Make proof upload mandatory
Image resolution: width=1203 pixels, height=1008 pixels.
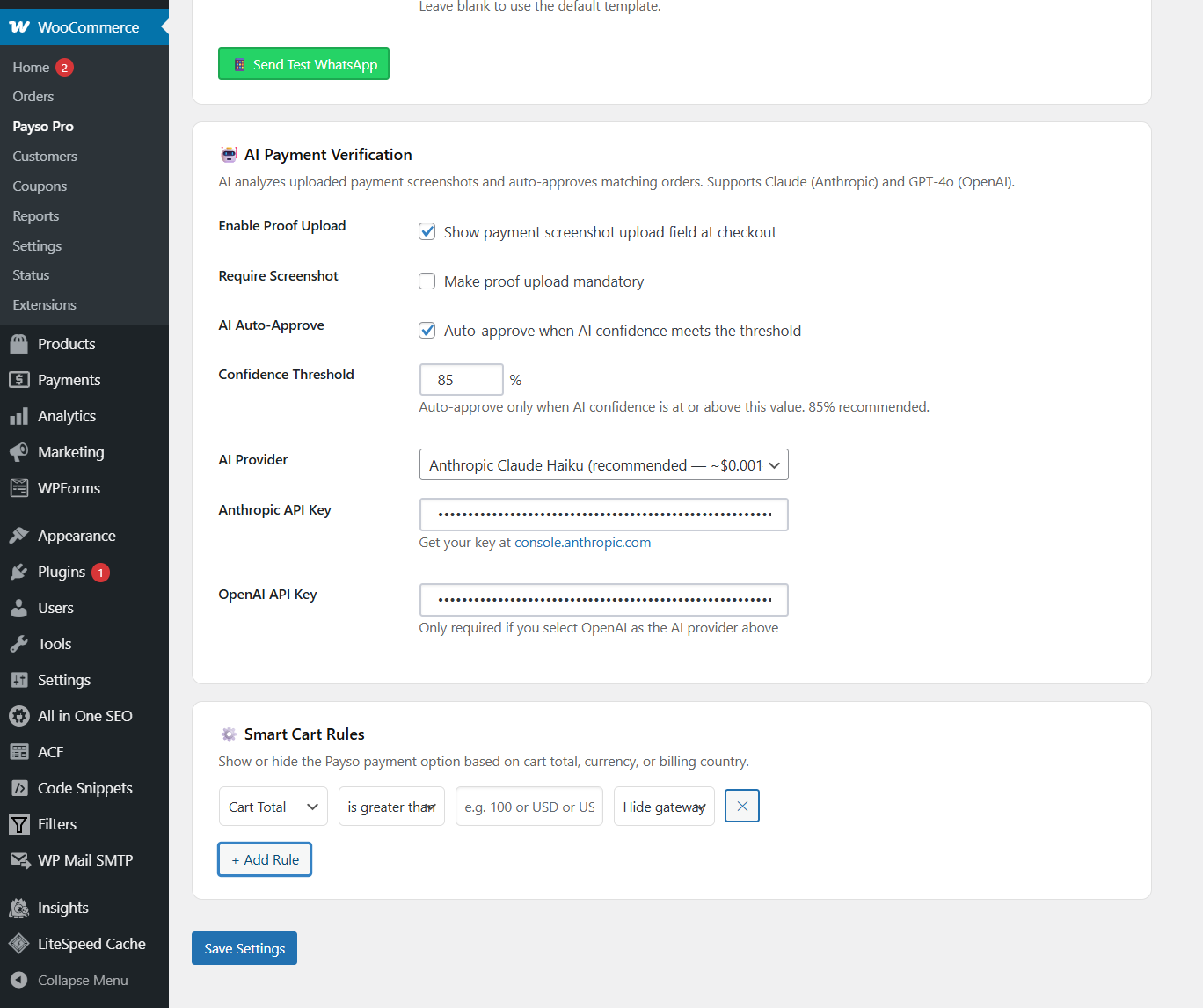click(x=427, y=281)
